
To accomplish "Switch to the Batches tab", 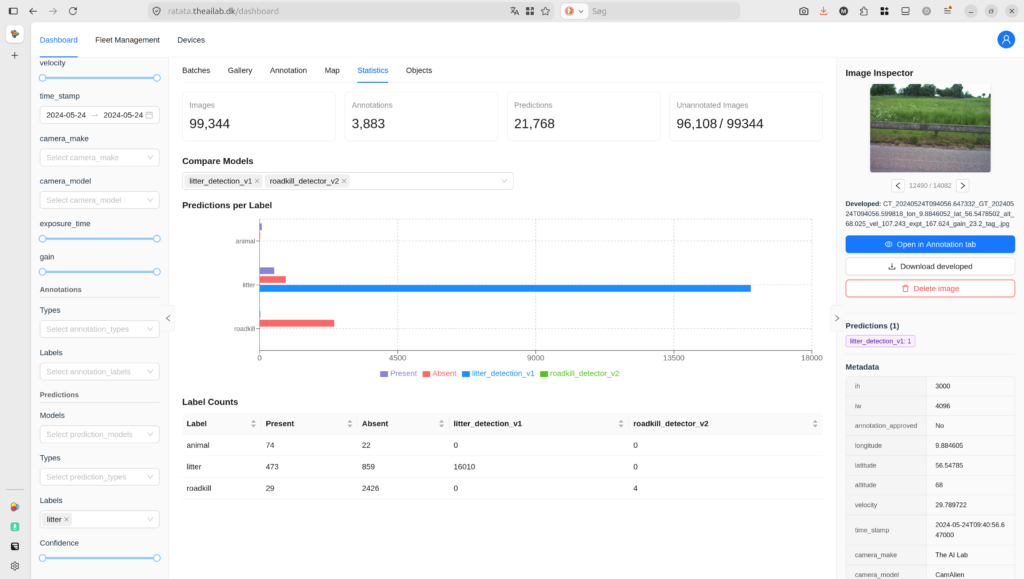I will 196,70.
